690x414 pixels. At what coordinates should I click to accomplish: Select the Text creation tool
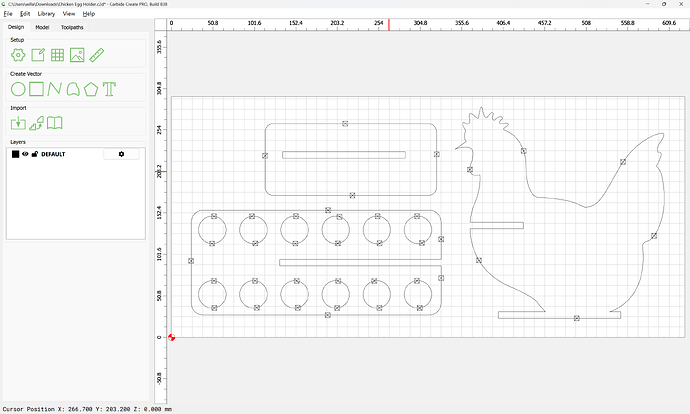coord(110,89)
